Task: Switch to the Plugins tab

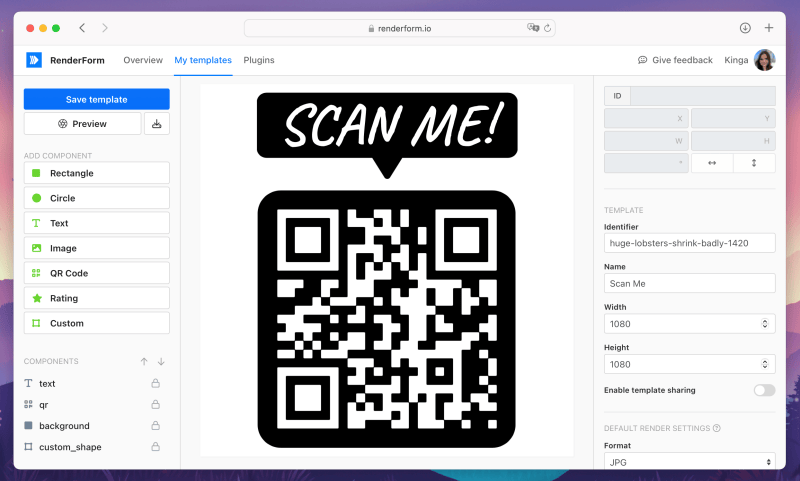Action: pyautogui.click(x=259, y=60)
